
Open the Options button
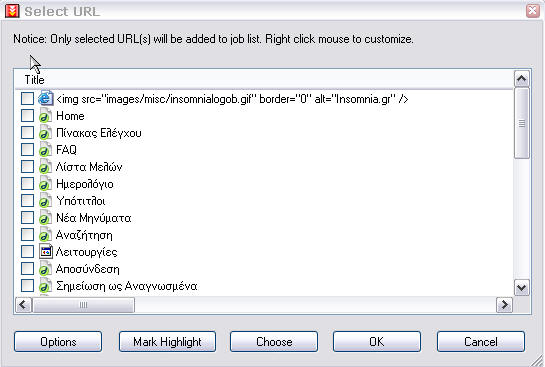58,342
